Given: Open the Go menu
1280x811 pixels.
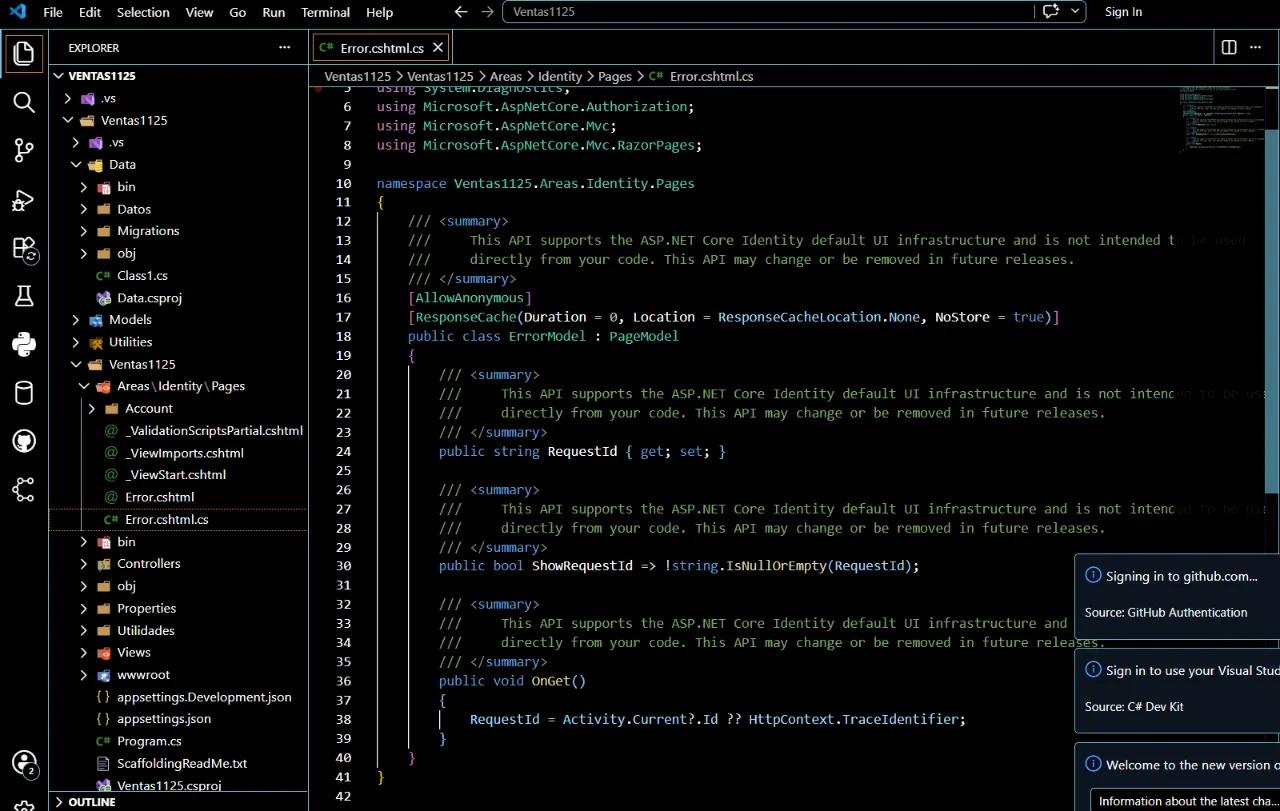Looking at the screenshot, I should 237,12.
